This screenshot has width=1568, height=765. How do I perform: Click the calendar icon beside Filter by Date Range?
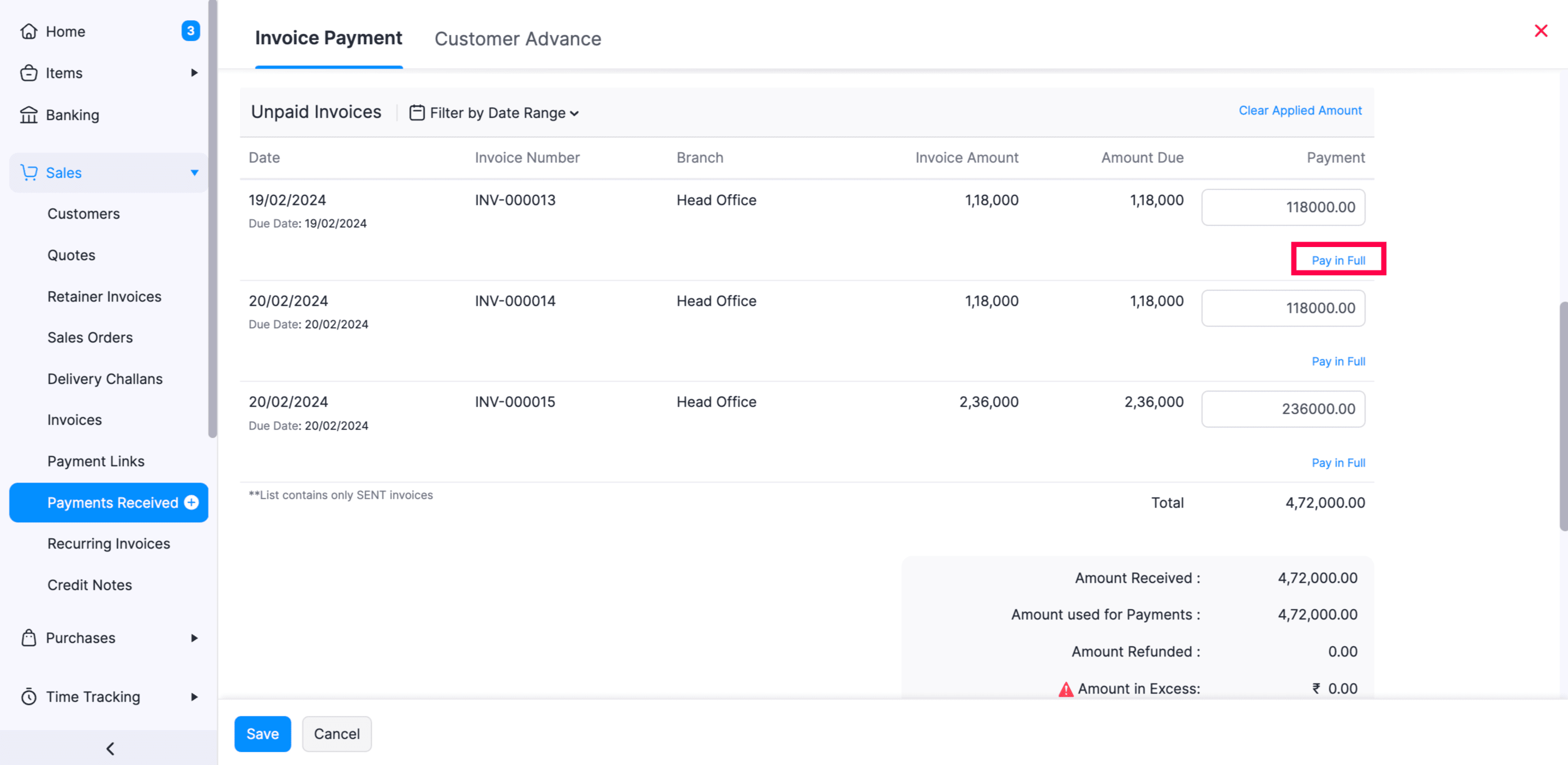point(417,112)
